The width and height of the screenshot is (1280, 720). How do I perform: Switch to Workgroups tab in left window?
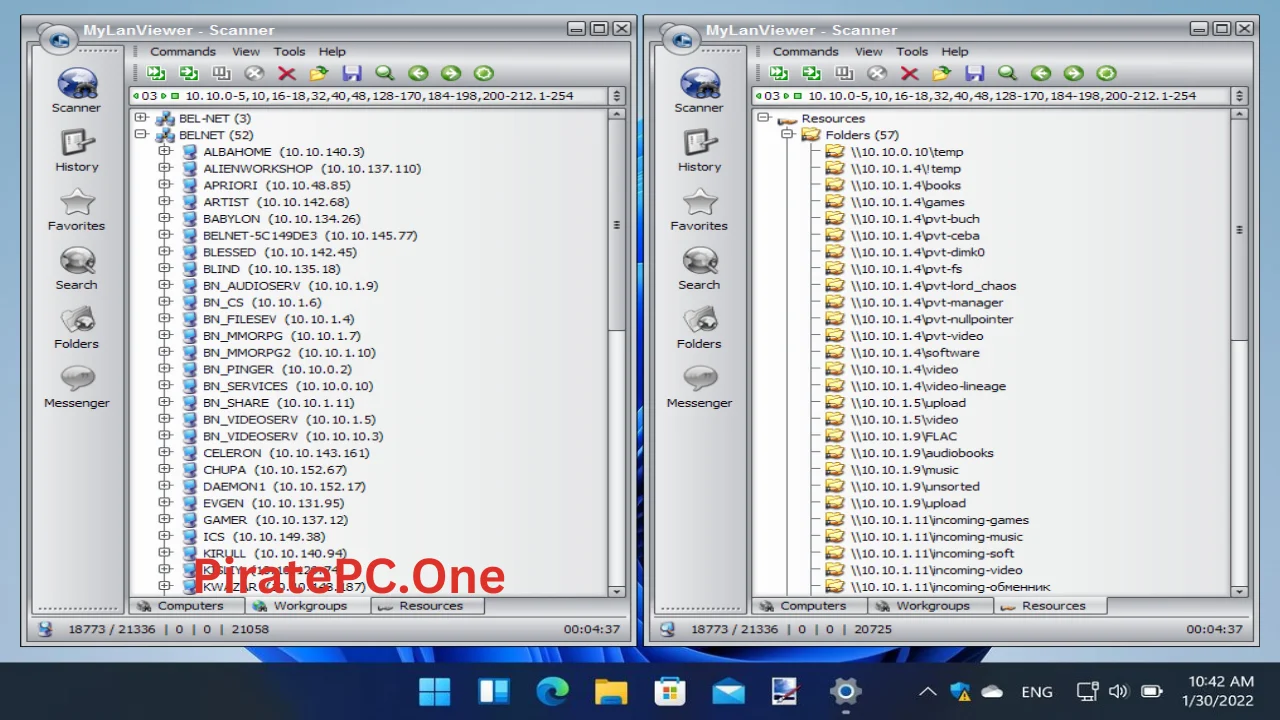pyautogui.click(x=308, y=606)
